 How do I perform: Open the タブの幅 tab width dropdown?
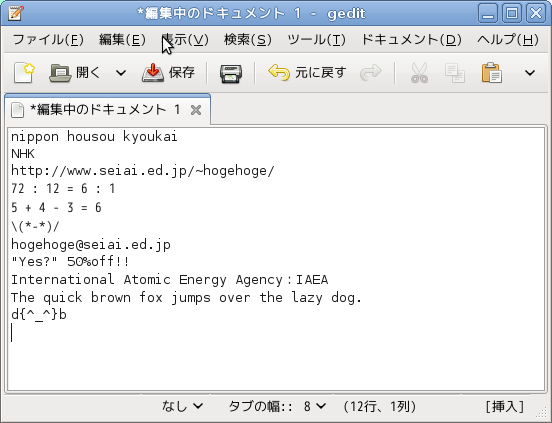(277, 406)
